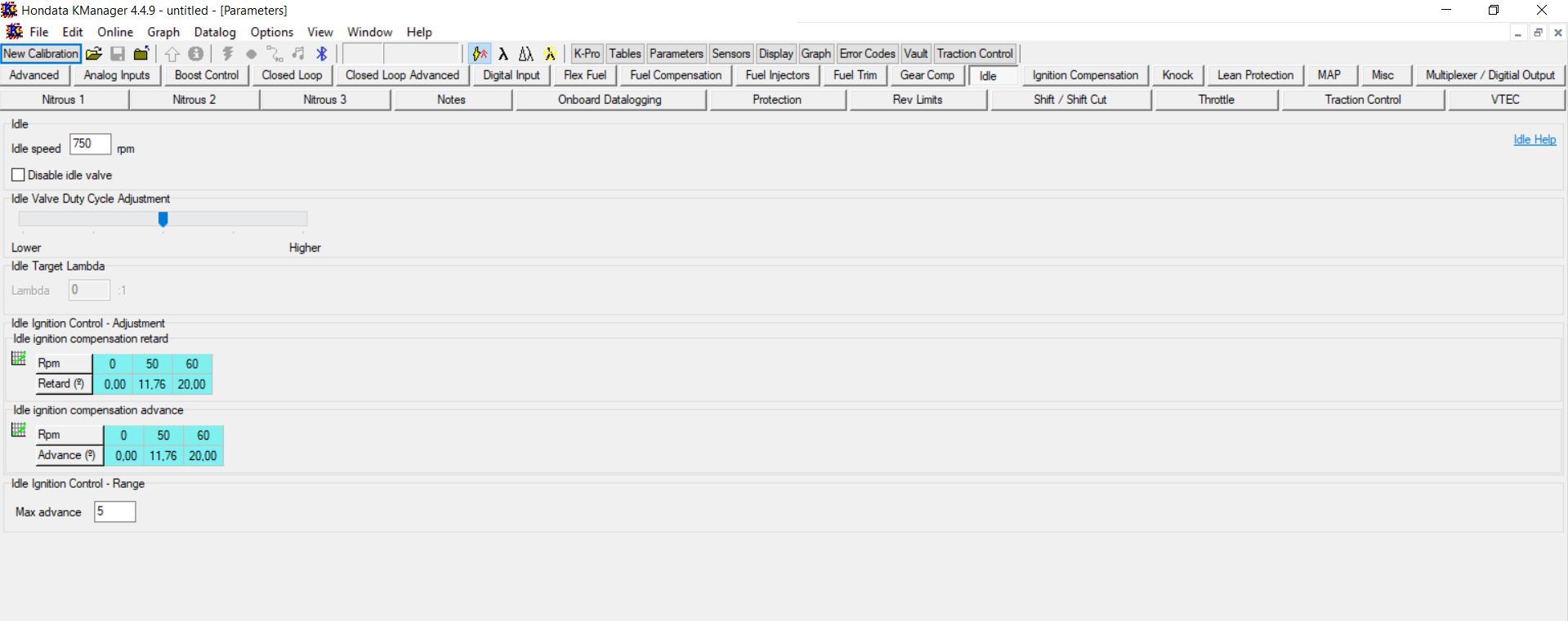Open graph icon beside the retard table
This screenshot has width=1568, height=621.
pyautogui.click(x=19, y=359)
